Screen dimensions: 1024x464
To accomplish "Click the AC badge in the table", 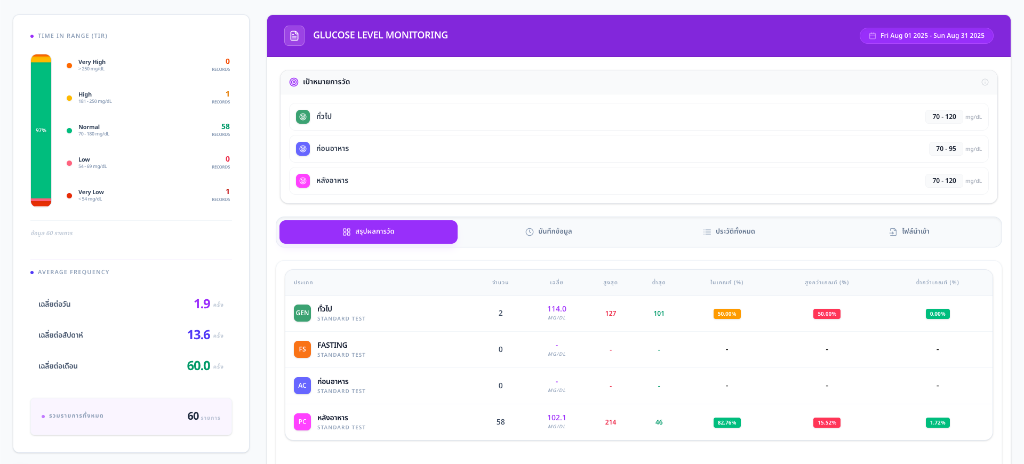I will [x=302, y=386].
